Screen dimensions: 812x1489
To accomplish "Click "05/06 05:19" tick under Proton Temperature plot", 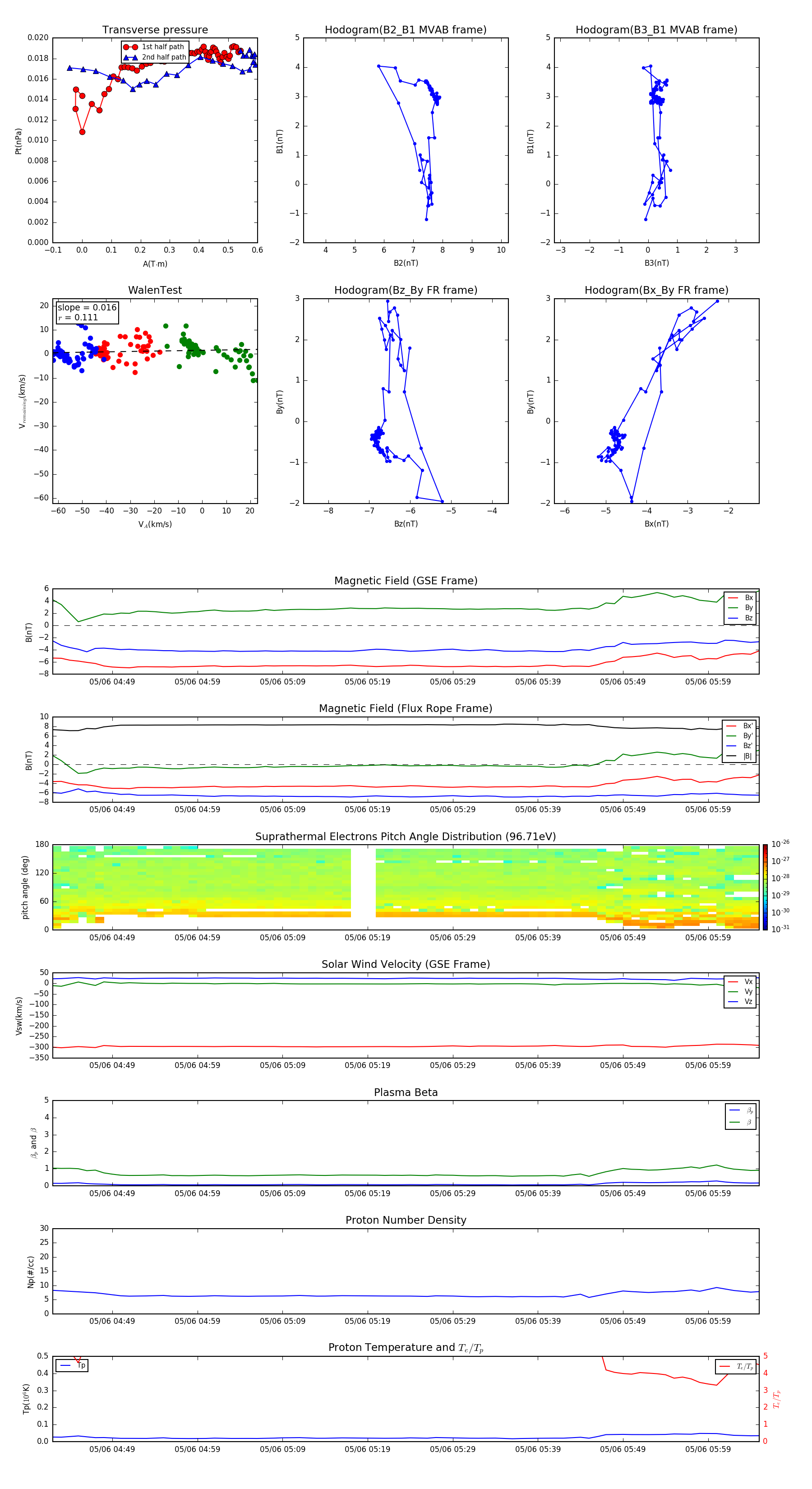I will click(367, 1450).
